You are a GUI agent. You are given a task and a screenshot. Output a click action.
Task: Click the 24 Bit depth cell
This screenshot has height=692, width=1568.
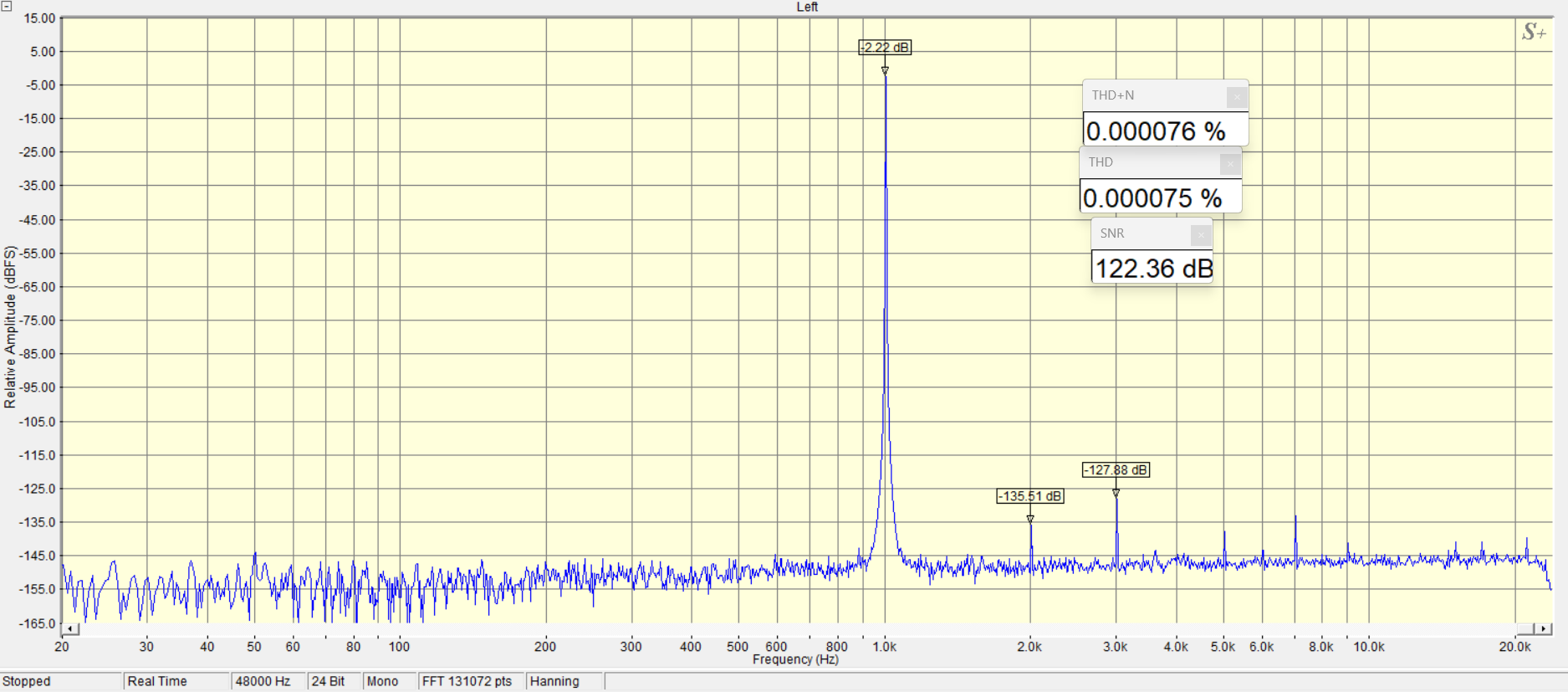[334, 681]
